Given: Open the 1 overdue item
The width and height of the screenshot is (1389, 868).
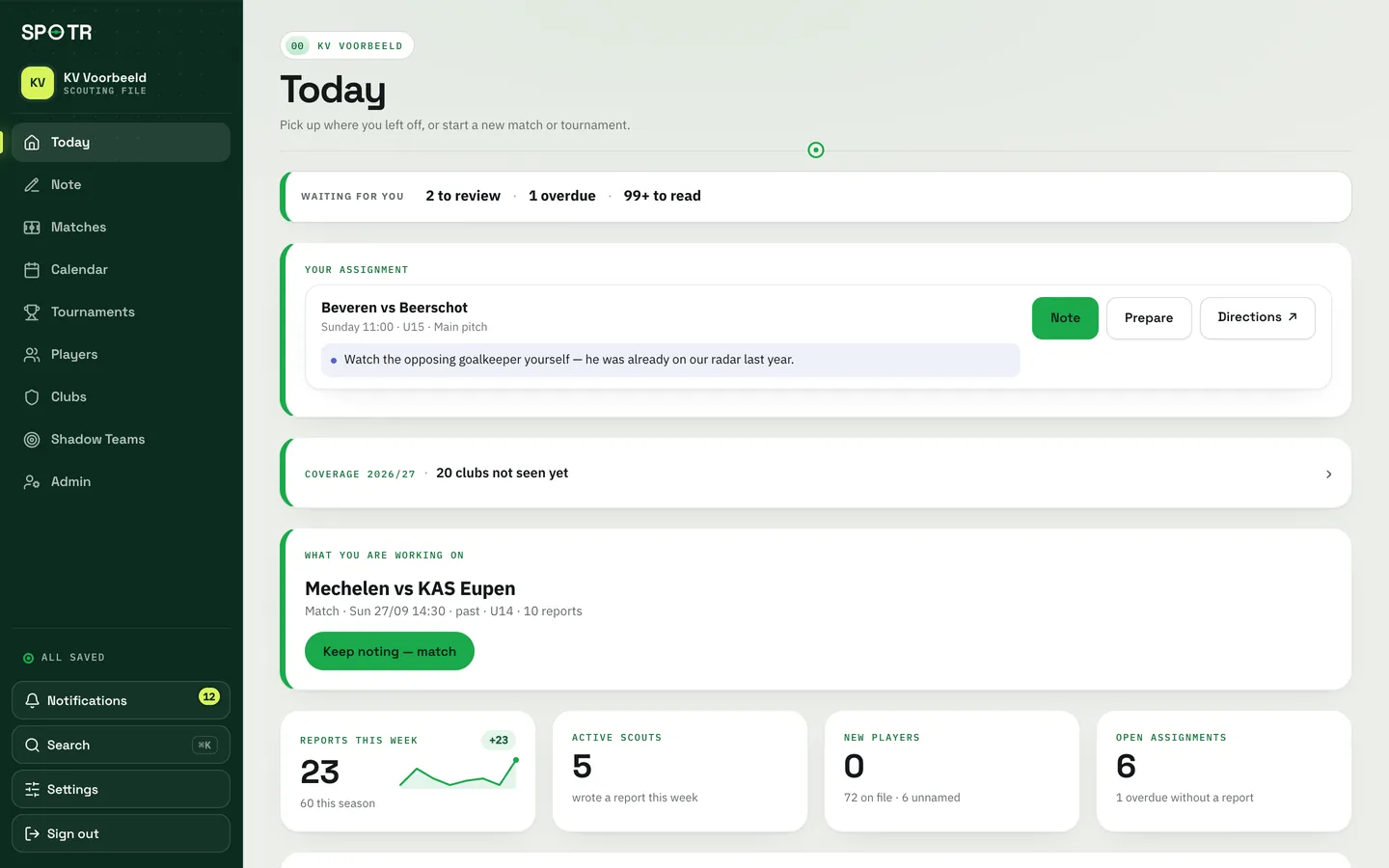Looking at the screenshot, I should [x=562, y=196].
